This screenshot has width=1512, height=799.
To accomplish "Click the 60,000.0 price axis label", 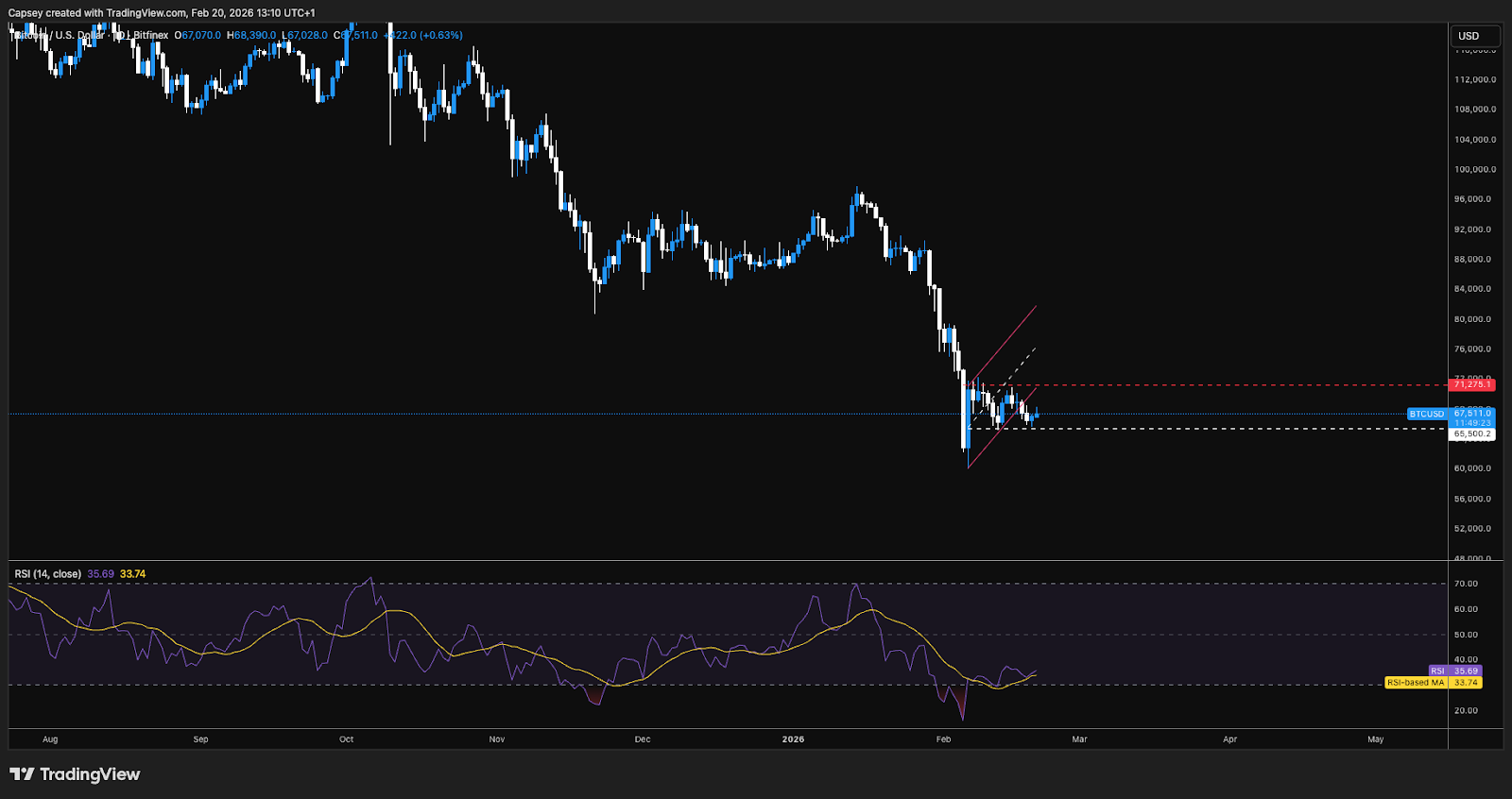I will pos(1473,468).
